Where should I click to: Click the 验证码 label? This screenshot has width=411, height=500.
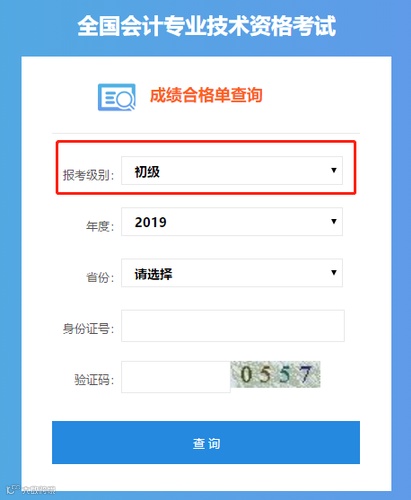(94, 380)
